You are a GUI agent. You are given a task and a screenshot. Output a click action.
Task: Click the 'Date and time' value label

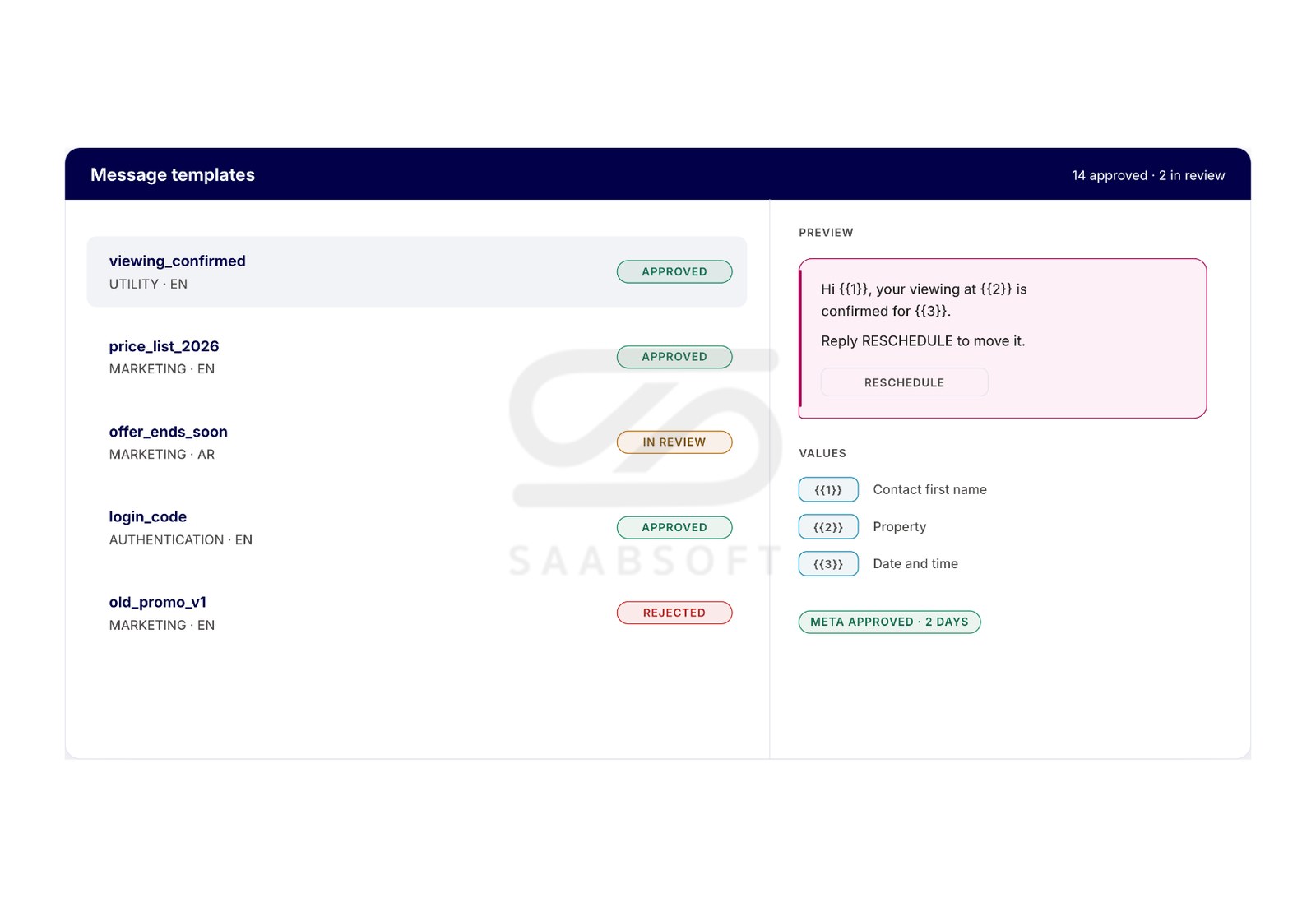point(915,563)
